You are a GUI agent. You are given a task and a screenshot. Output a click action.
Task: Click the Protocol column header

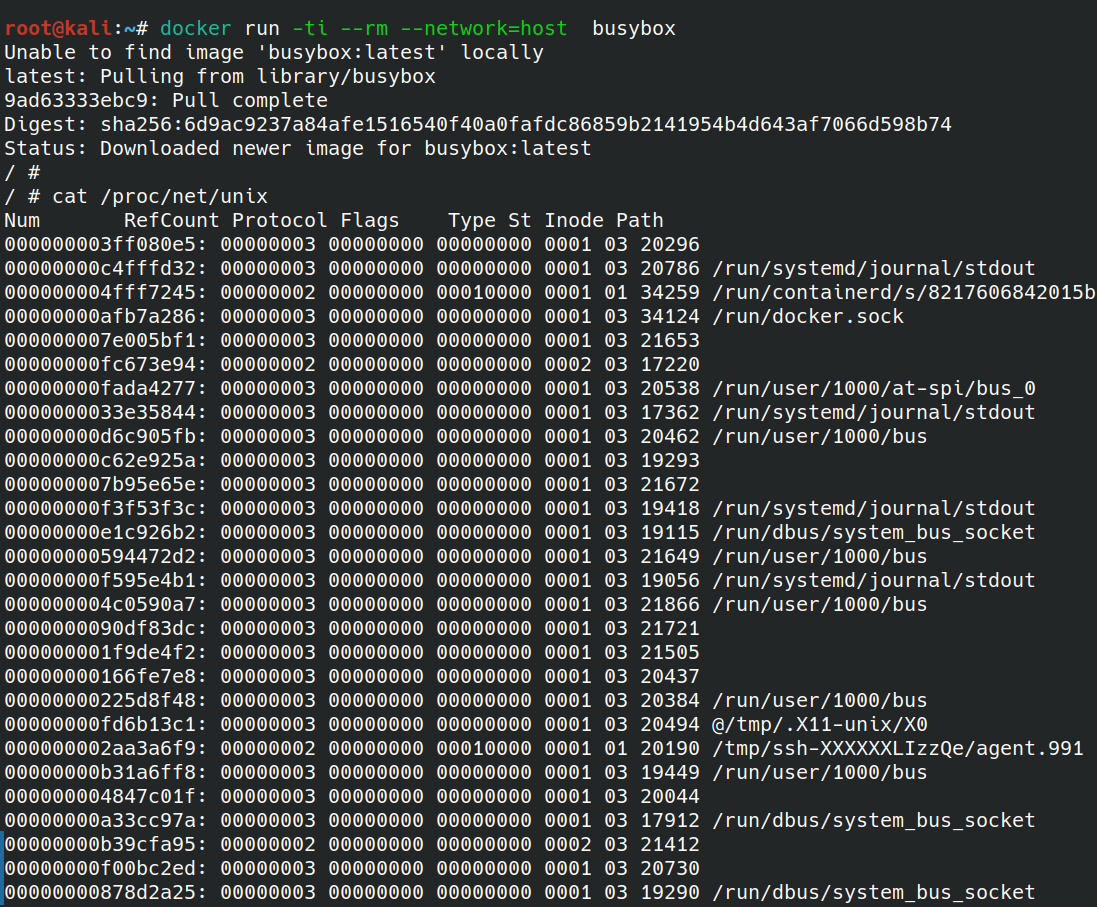point(280,220)
